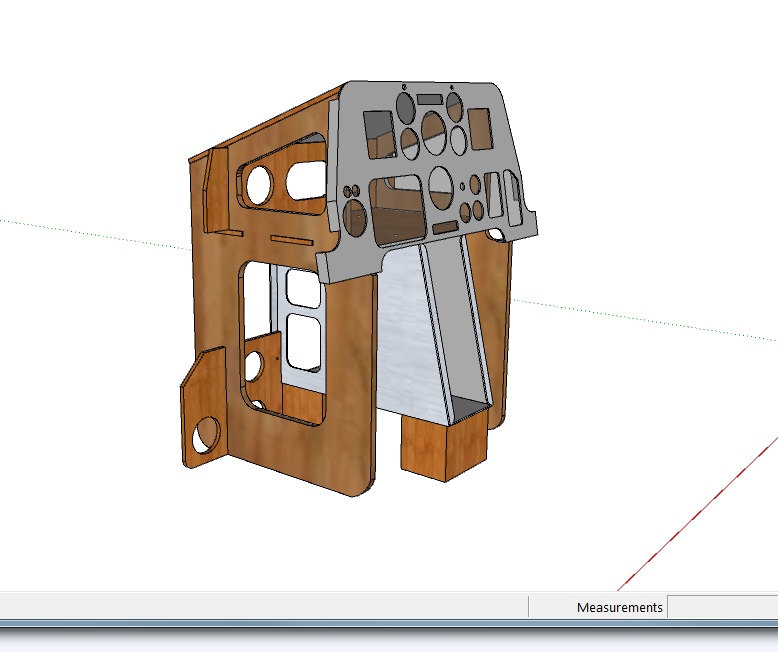Click the wooden bracket with round hole

(x=202, y=409)
